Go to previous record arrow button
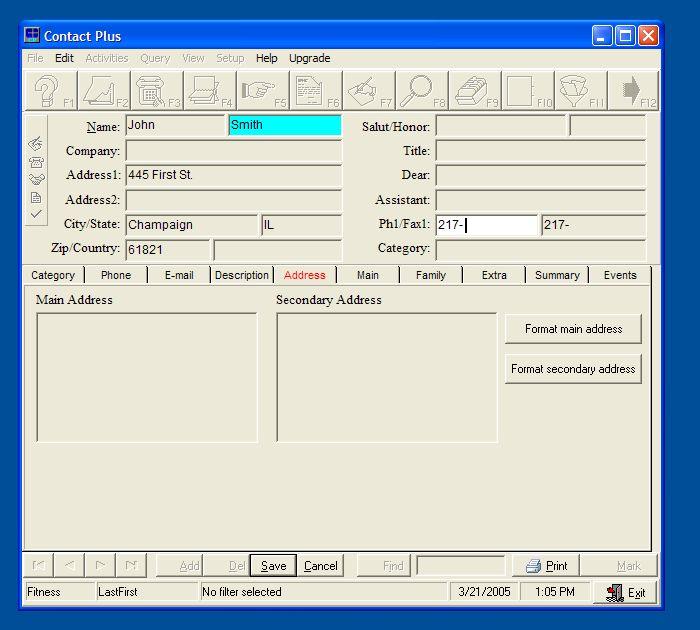 pos(70,566)
